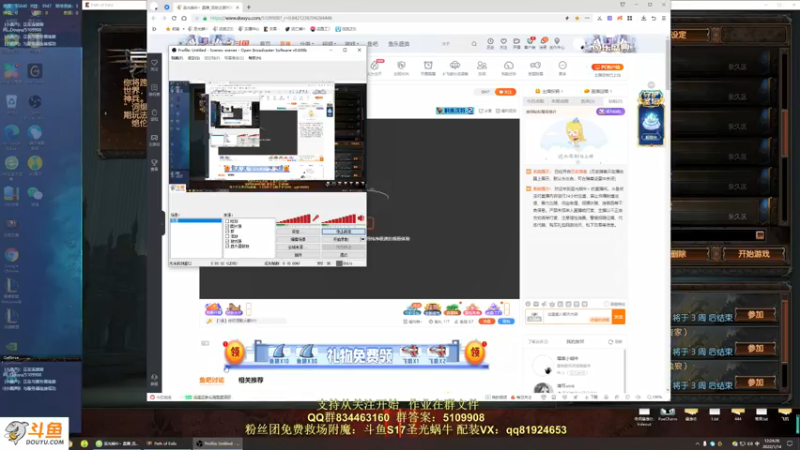Click UFO spaceship icon above player
Screen dimensions: 800x450
click(455, 67)
